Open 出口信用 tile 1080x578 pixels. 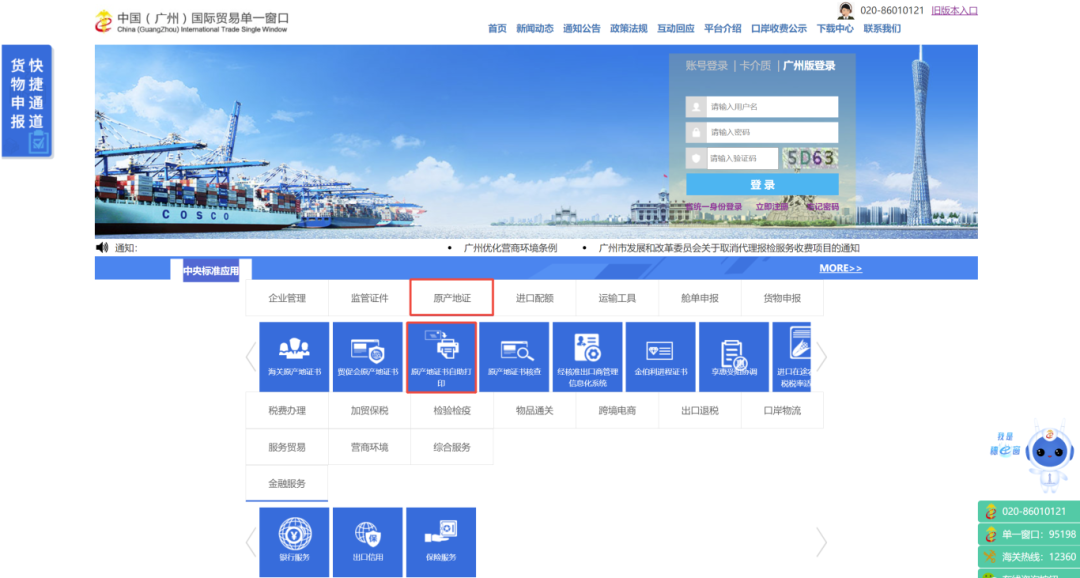[368, 542]
